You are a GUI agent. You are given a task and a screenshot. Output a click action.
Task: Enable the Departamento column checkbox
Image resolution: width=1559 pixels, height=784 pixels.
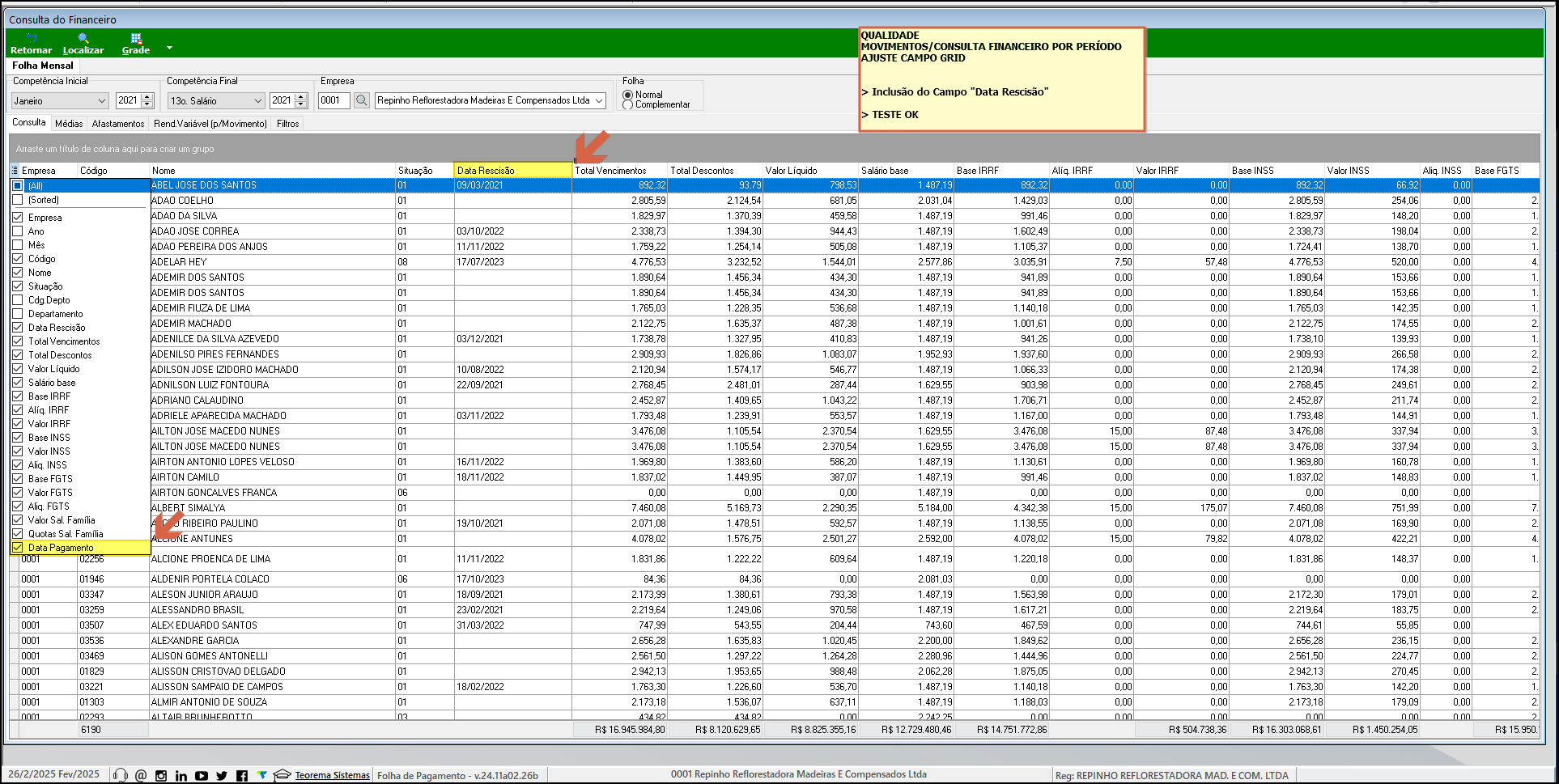[x=18, y=314]
